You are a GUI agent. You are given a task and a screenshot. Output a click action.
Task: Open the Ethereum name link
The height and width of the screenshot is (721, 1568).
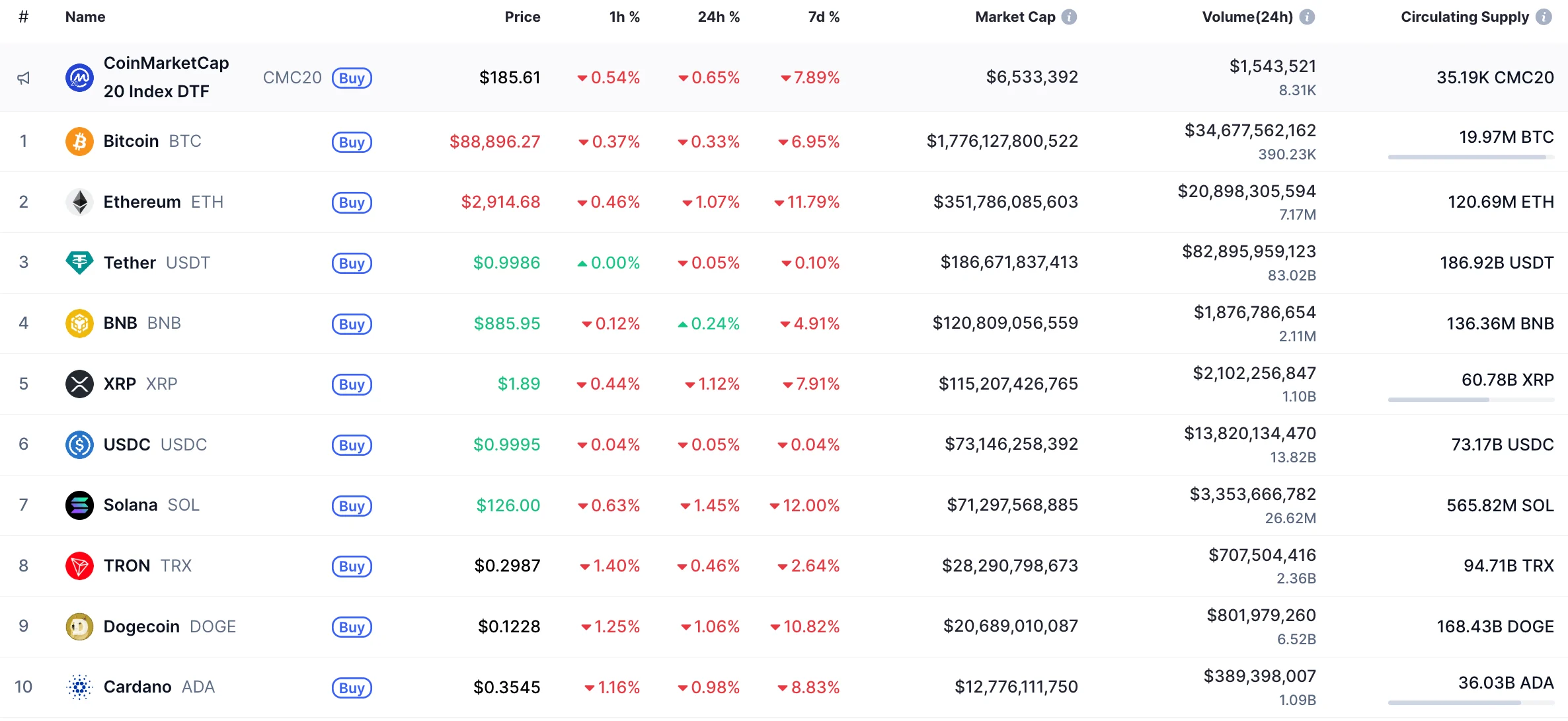[x=142, y=202]
